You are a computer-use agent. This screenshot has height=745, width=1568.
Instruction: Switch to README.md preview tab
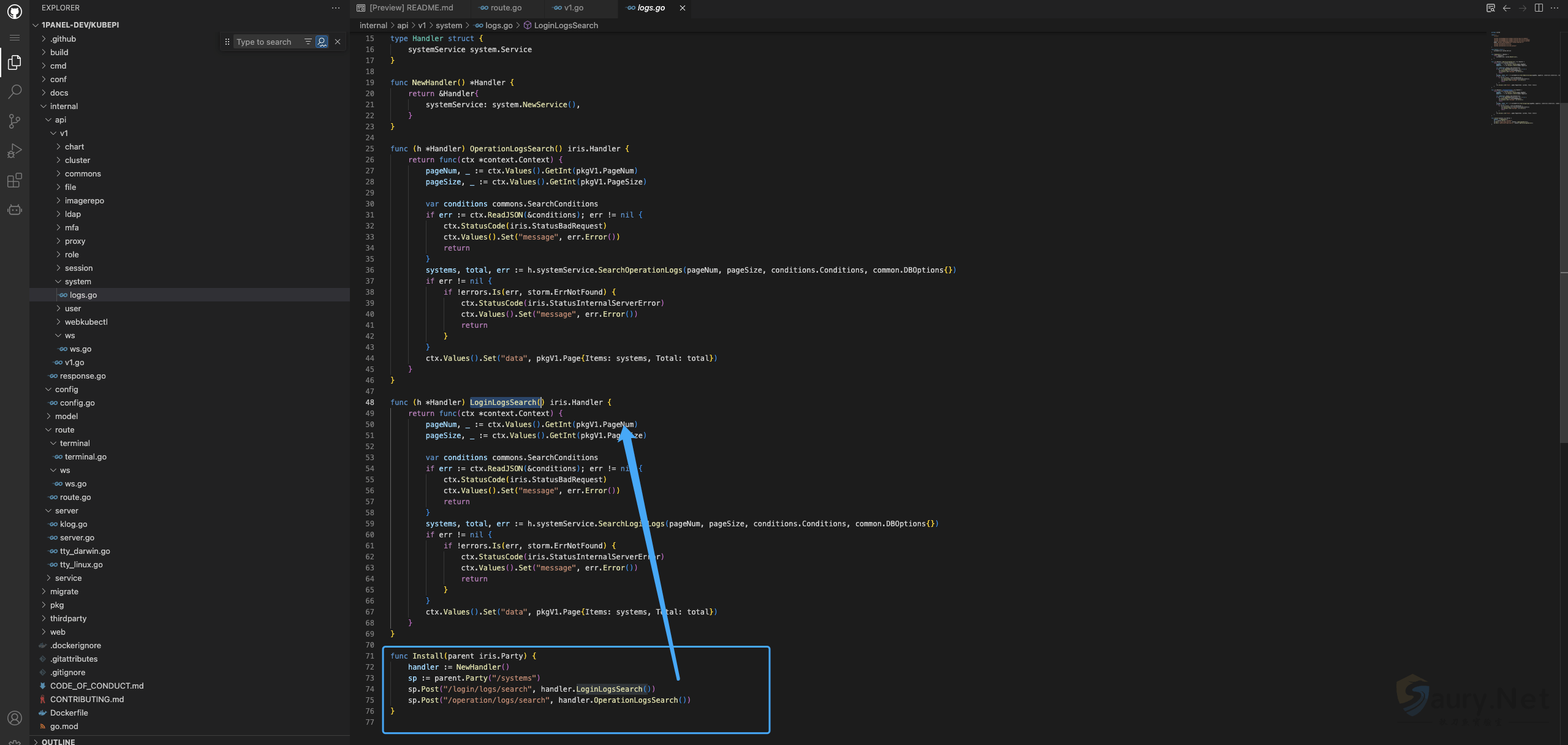[411, 8]
